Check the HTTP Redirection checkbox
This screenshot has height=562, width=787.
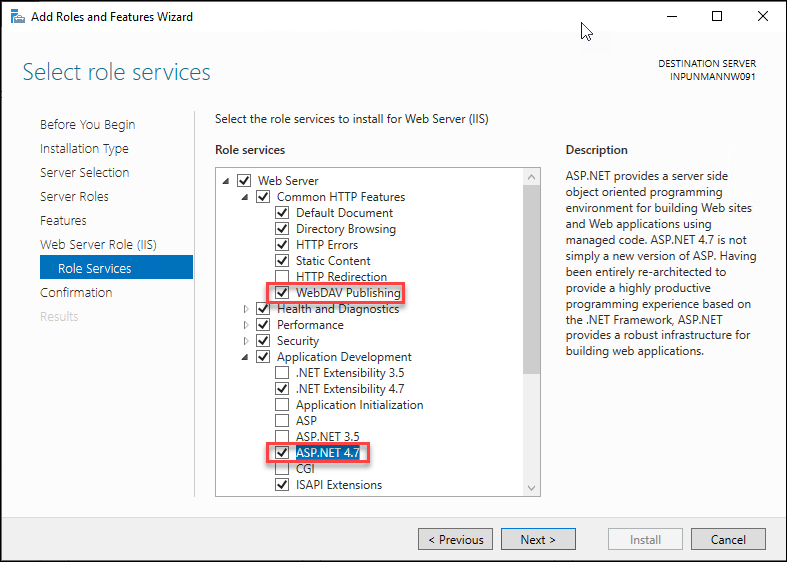(x=282, y=277)
